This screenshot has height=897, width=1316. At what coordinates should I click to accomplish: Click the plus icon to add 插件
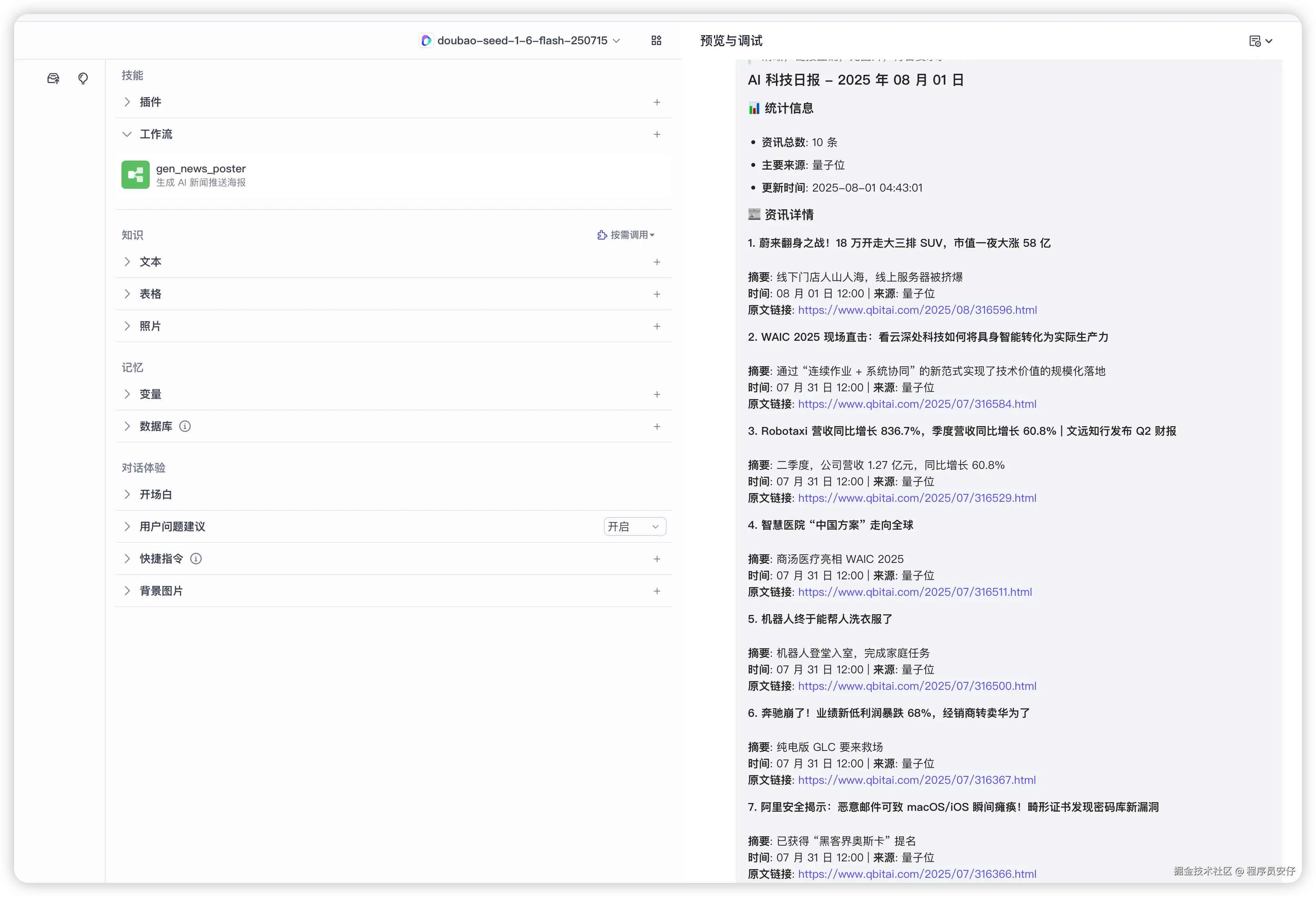(657, 103)
